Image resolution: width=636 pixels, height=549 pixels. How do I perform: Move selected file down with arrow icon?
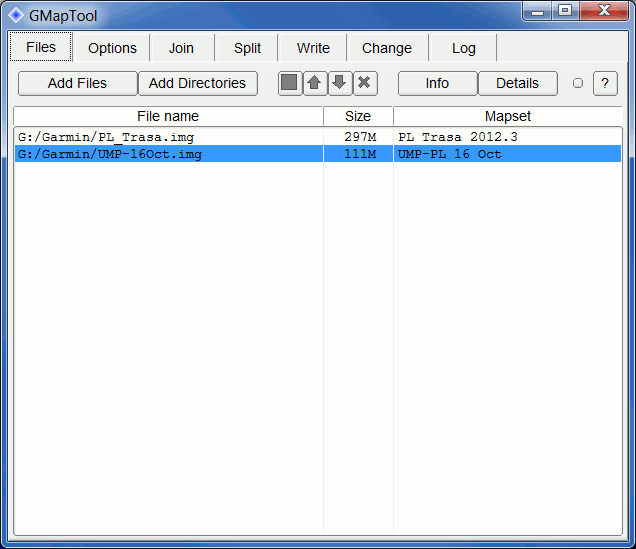click(340, 84)
